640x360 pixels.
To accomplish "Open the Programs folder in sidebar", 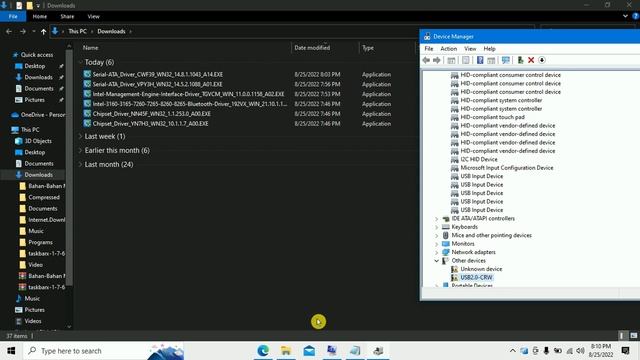I will coord(40,242).
